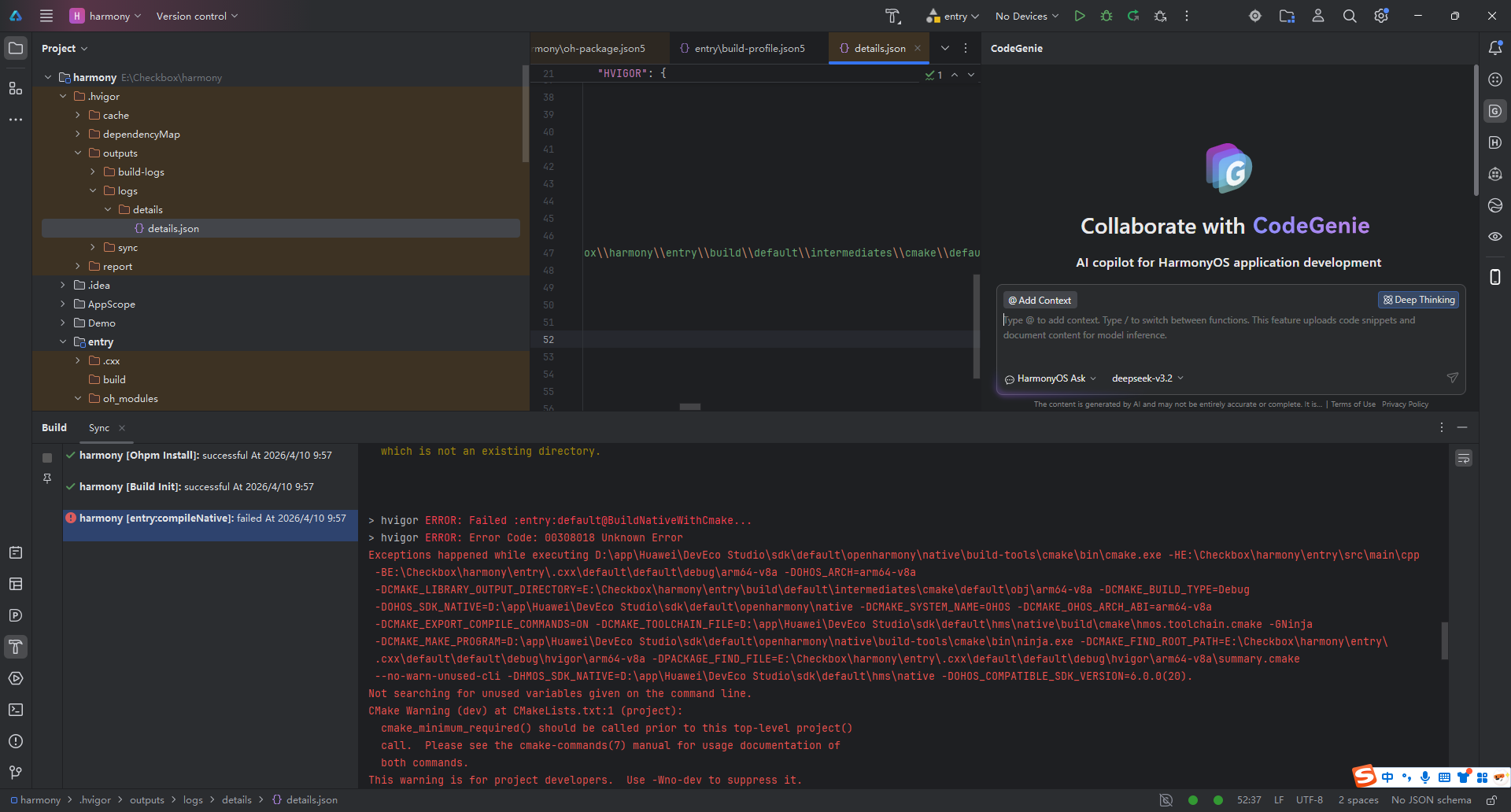Select details.json in project tree
This screenshot has width=1511, height=812.
(x=281, y=228)
